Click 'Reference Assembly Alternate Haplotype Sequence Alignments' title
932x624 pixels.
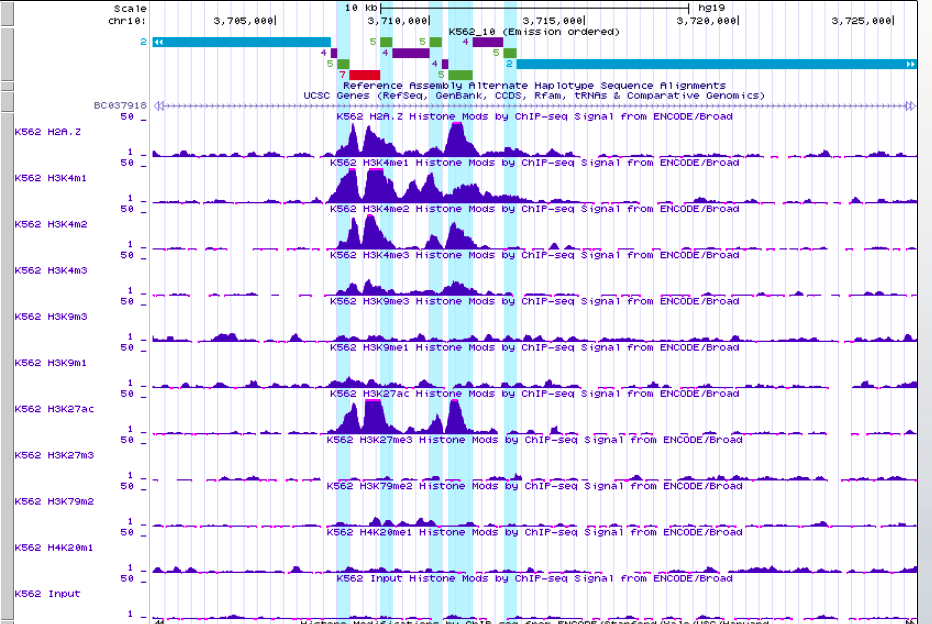(534, 86)
